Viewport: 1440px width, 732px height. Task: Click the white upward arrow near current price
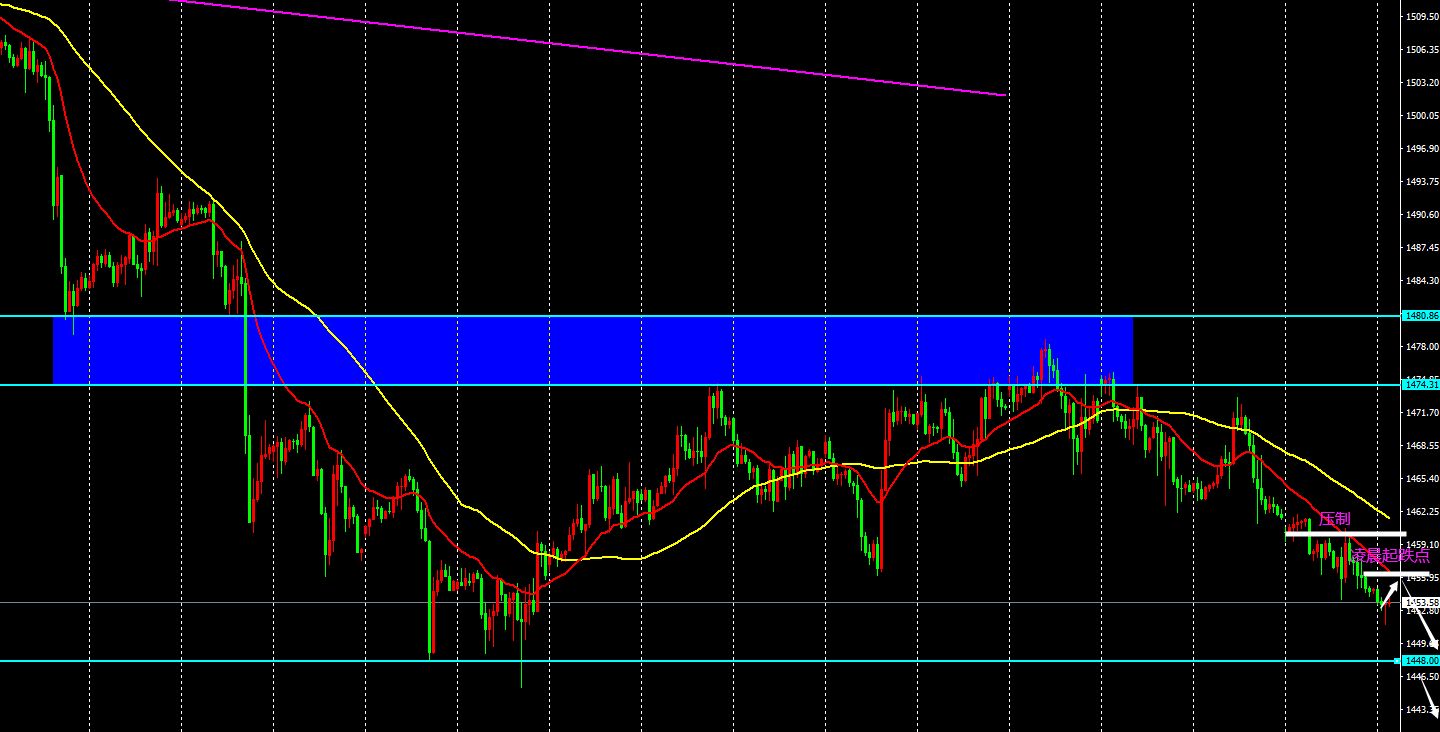click(1389, 595)
